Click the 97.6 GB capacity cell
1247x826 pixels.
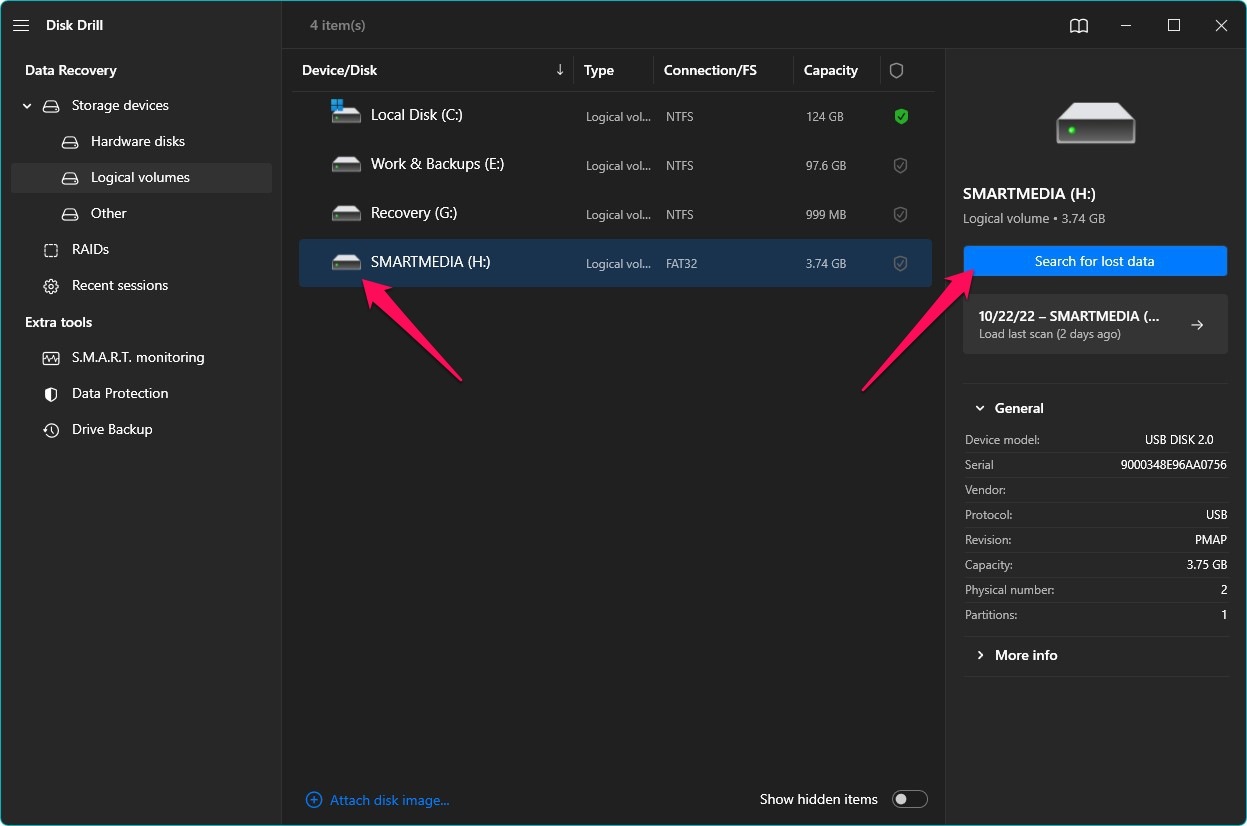point(826,166)
